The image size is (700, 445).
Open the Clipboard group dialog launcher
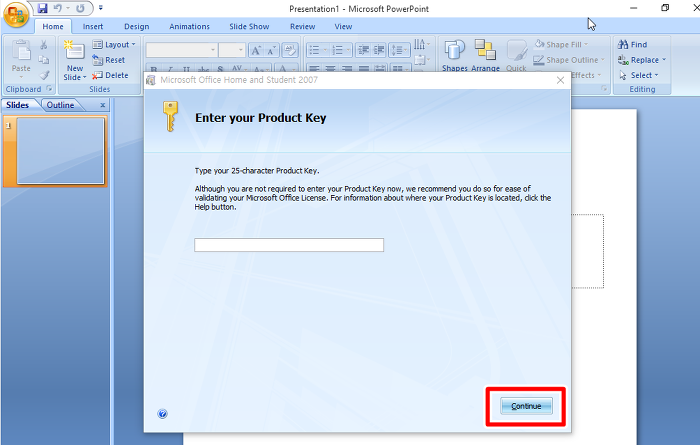[x=50, y=89]
